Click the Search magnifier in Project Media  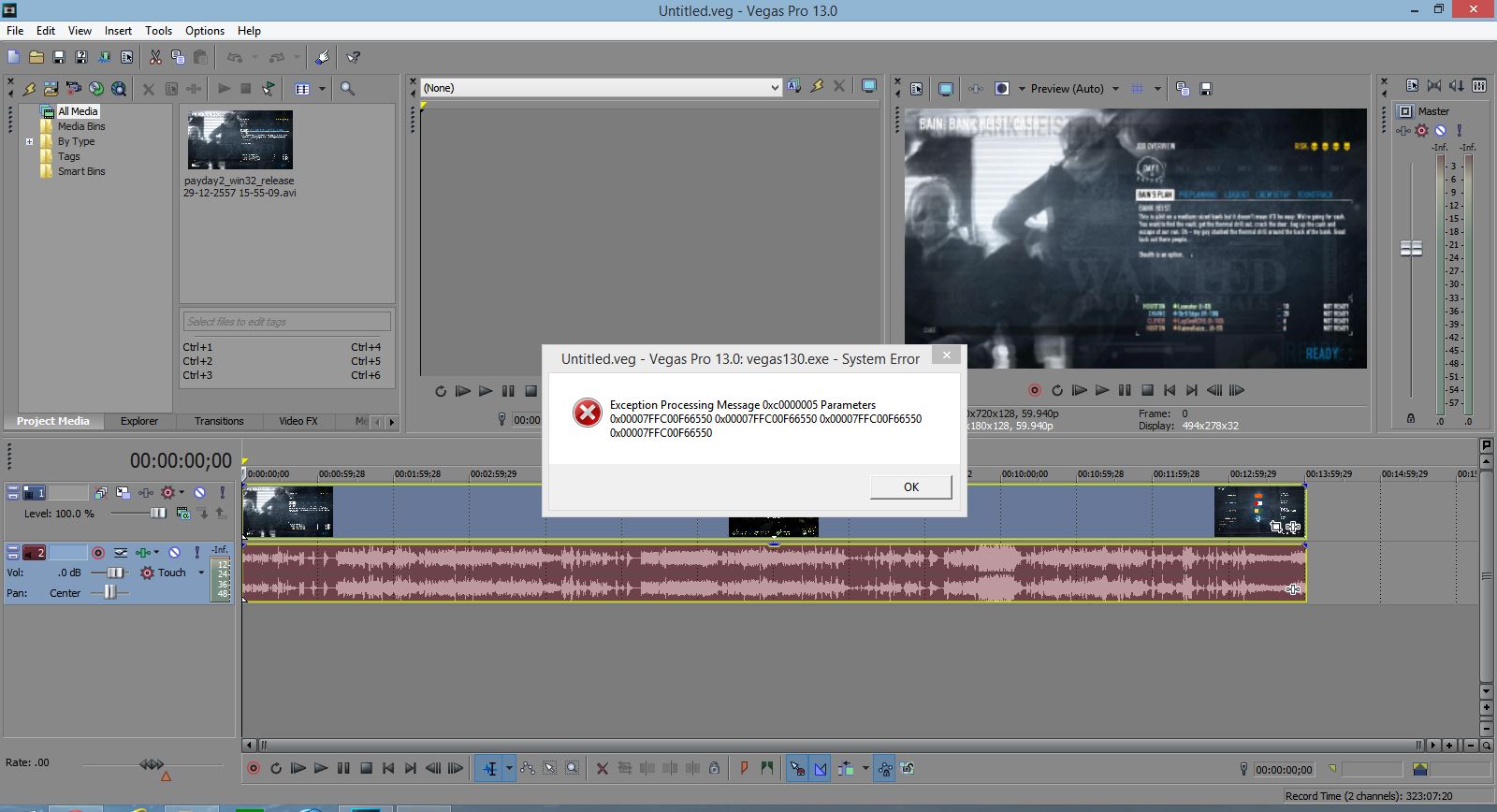pyautogui.click(x=347, y=89)
